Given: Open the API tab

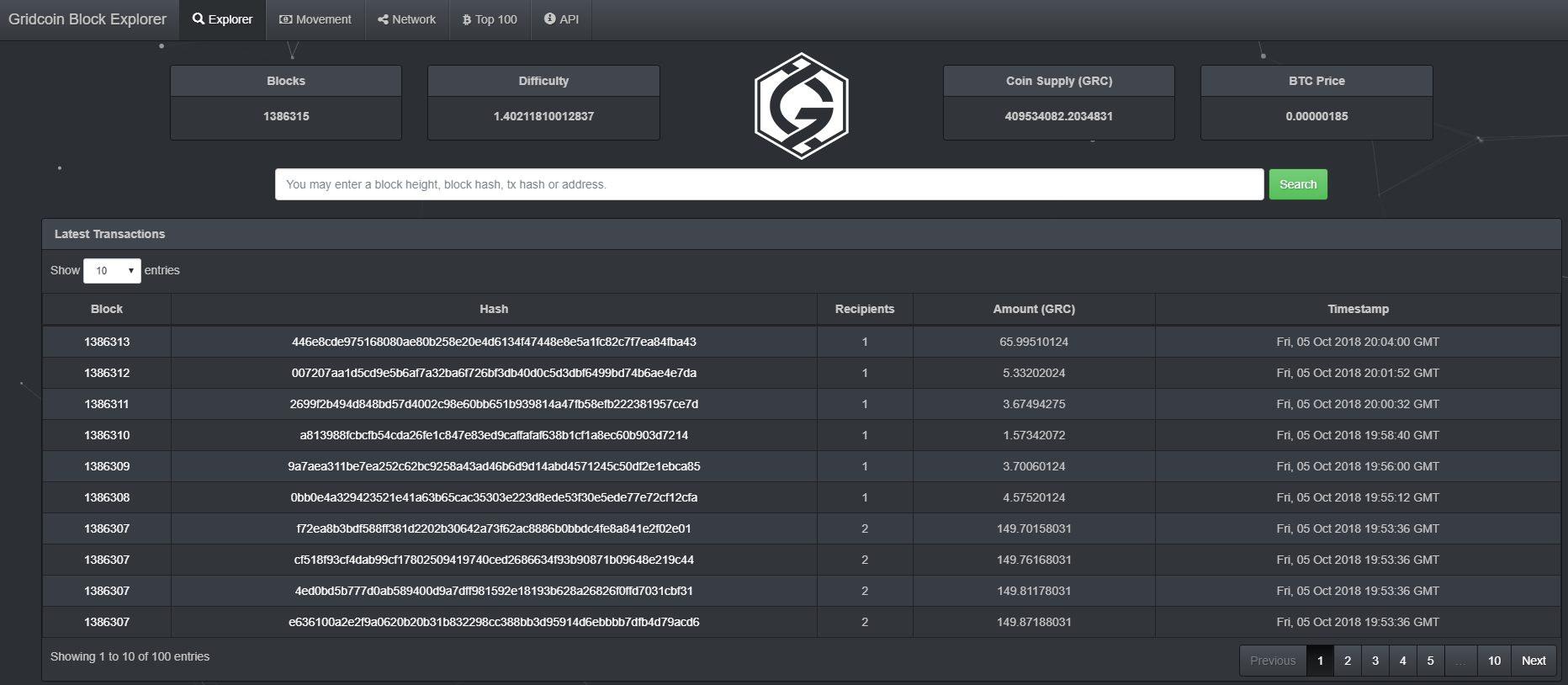Looking at the screenshot, I should 561,19.
